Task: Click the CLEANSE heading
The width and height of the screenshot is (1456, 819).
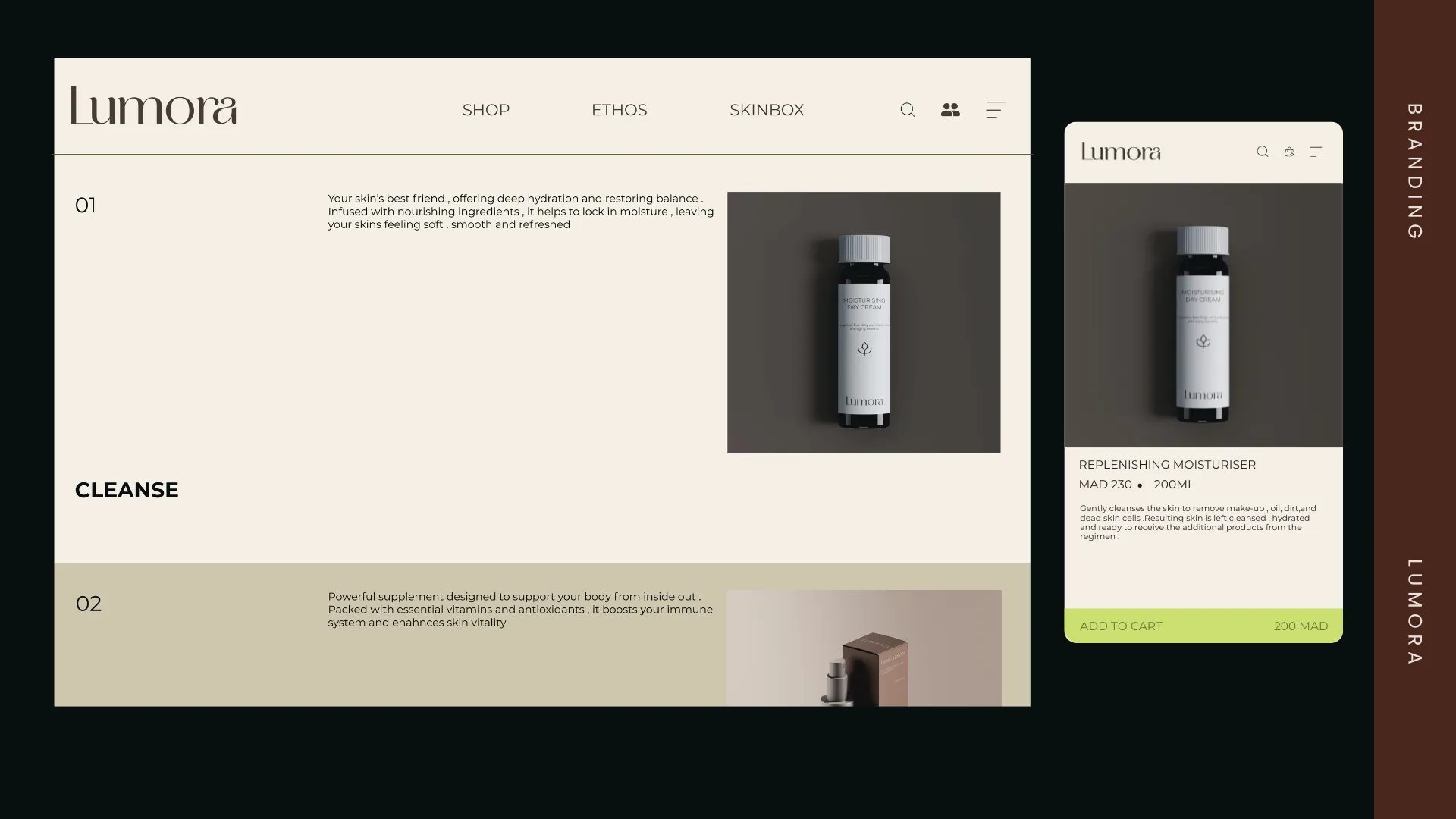Action: [x=127, y=490]
